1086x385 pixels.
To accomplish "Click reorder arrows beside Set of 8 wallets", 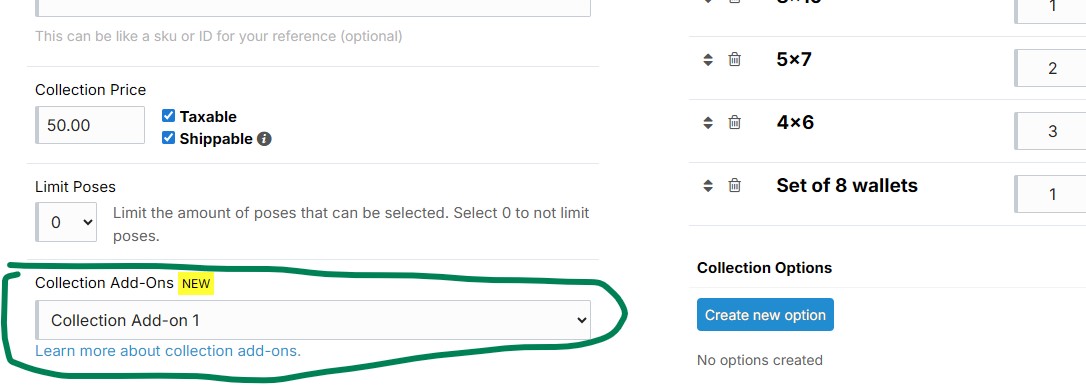I will 708,186.
